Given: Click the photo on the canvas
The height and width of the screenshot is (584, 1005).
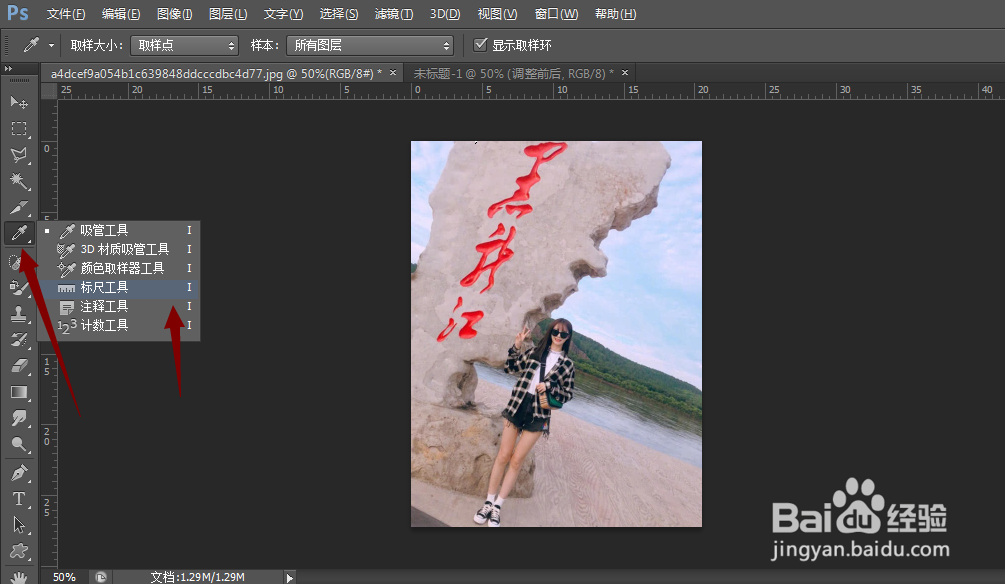Looking at the screenshot, I should [x=556, y=334].
